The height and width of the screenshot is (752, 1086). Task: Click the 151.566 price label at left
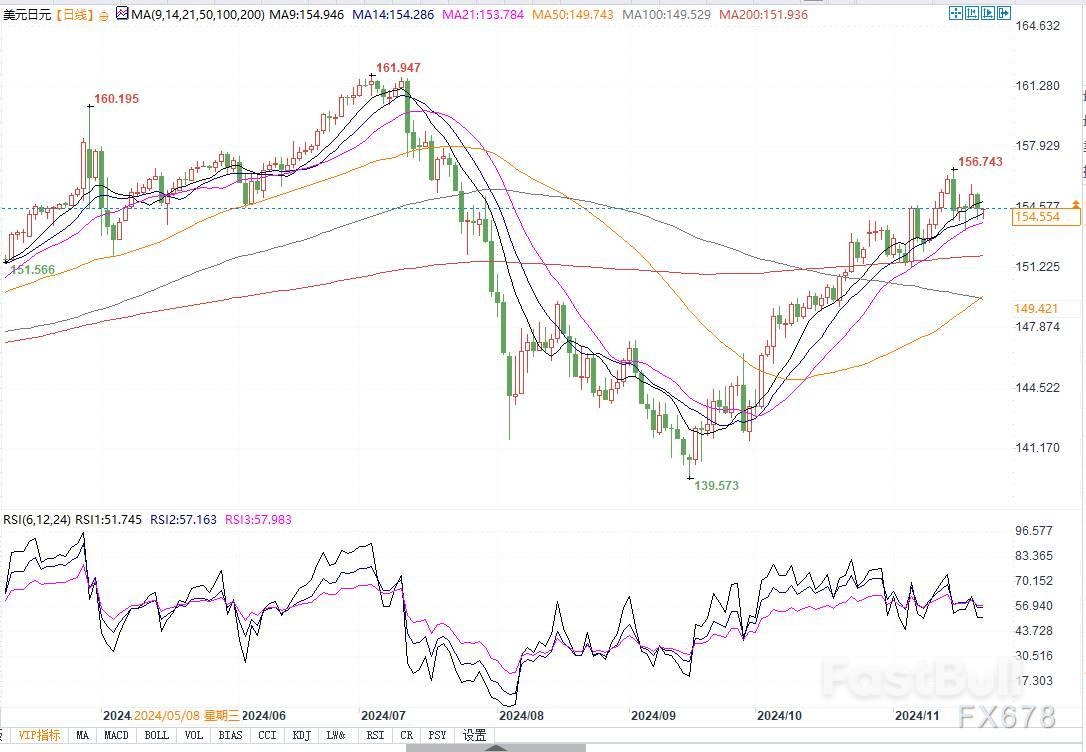(x=33, y=270)
